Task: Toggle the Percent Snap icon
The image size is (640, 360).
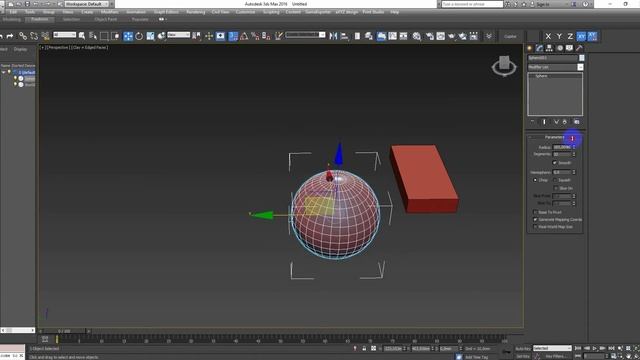Action: point(255,36)
